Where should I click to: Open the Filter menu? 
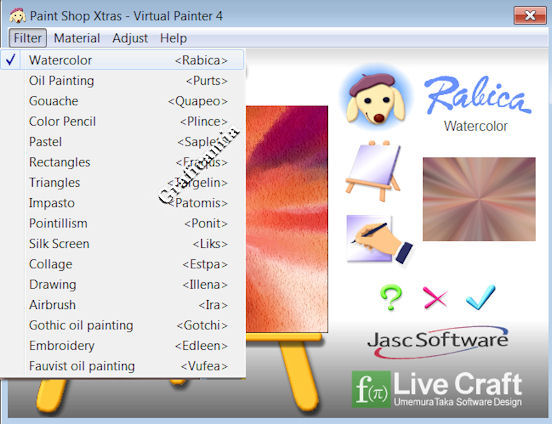(x=28, y=38)
